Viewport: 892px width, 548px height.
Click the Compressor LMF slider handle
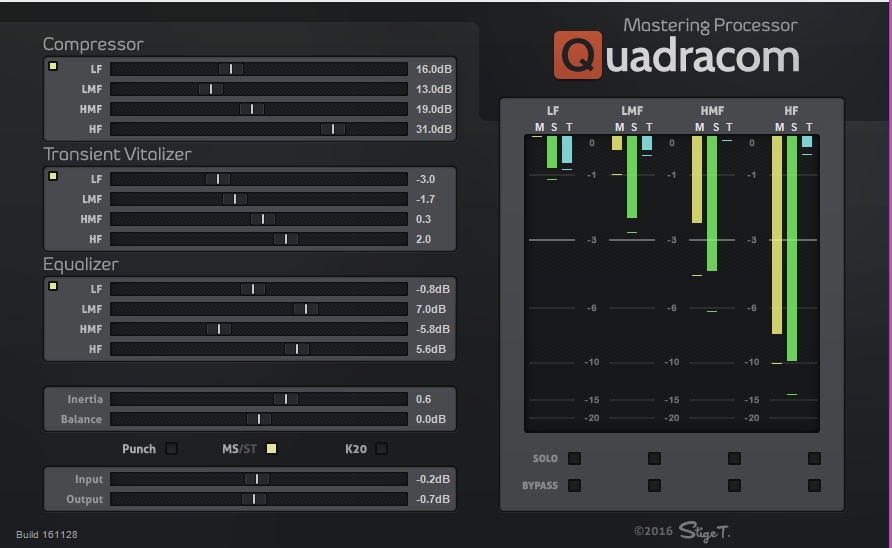tap(211, 89)
